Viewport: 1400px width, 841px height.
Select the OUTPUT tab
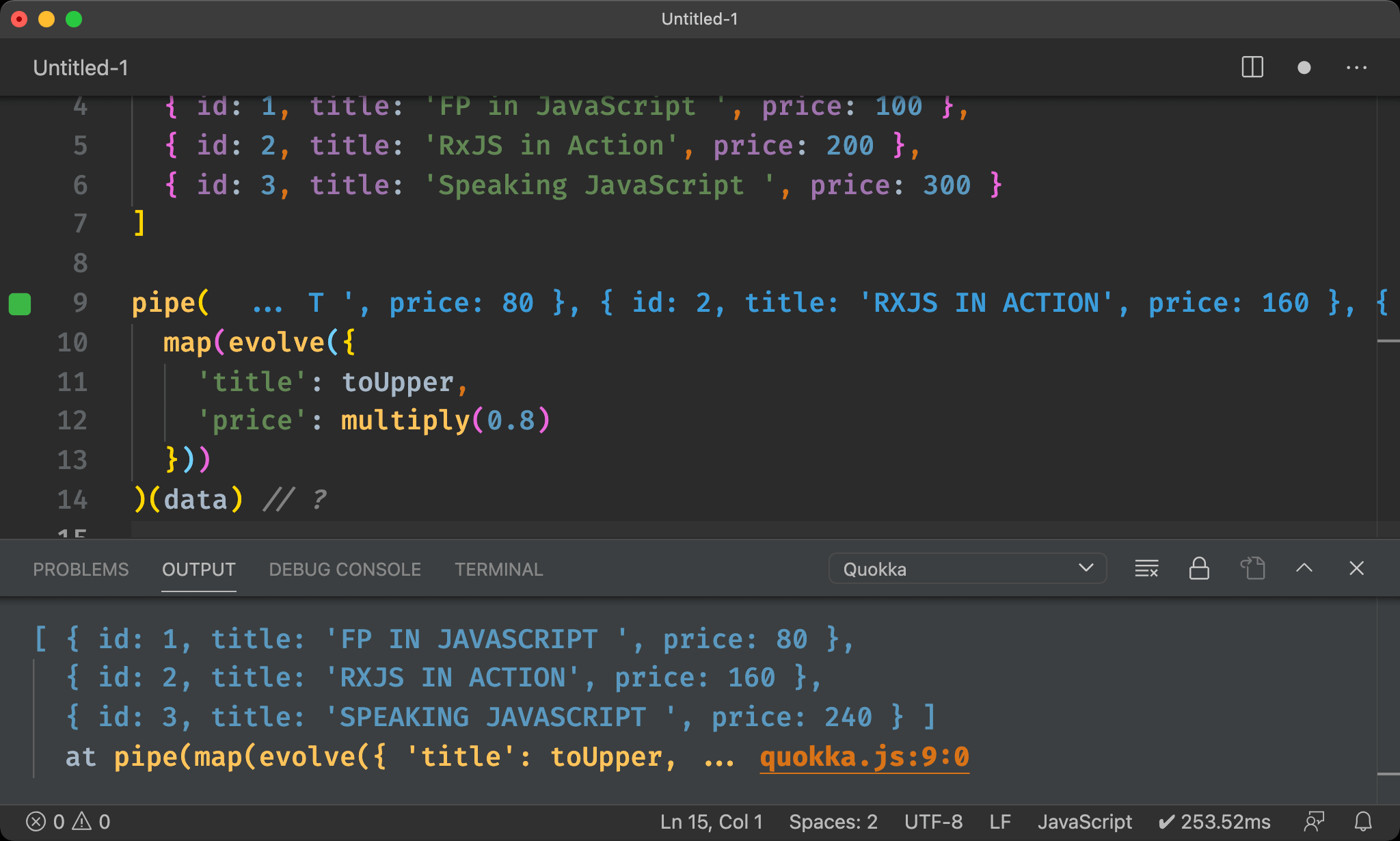199,570
